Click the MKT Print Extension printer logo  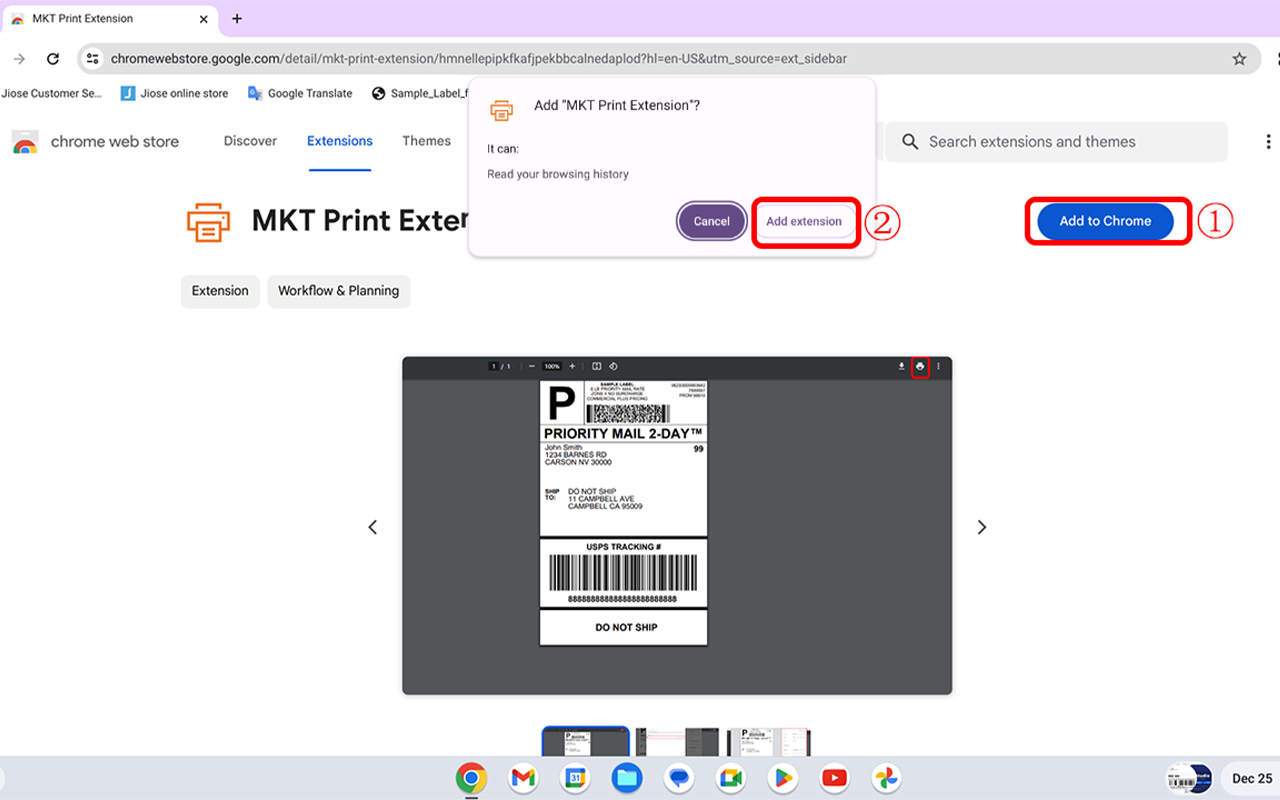coord(209,221)
